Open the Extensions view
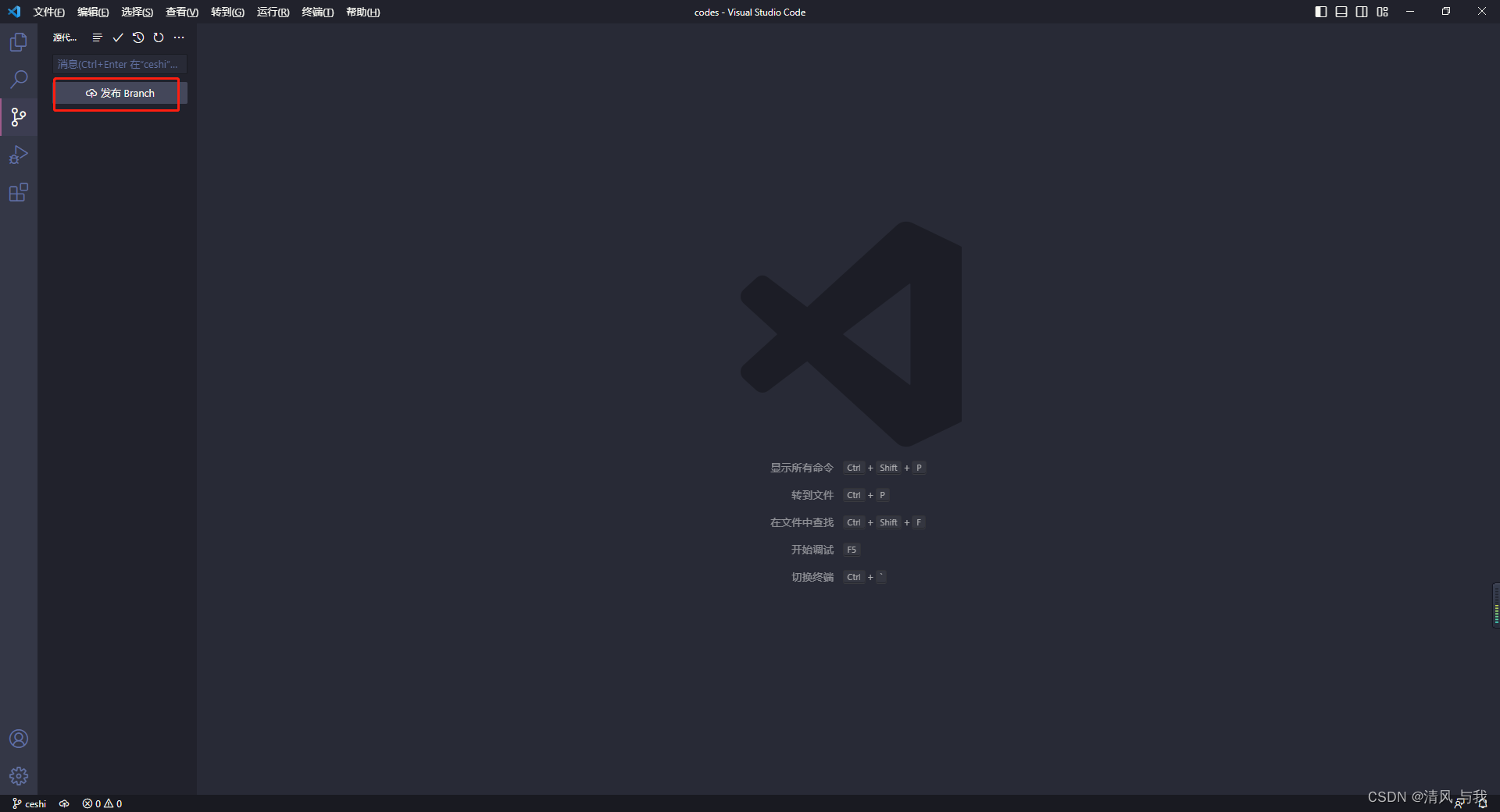 [19, 192]
